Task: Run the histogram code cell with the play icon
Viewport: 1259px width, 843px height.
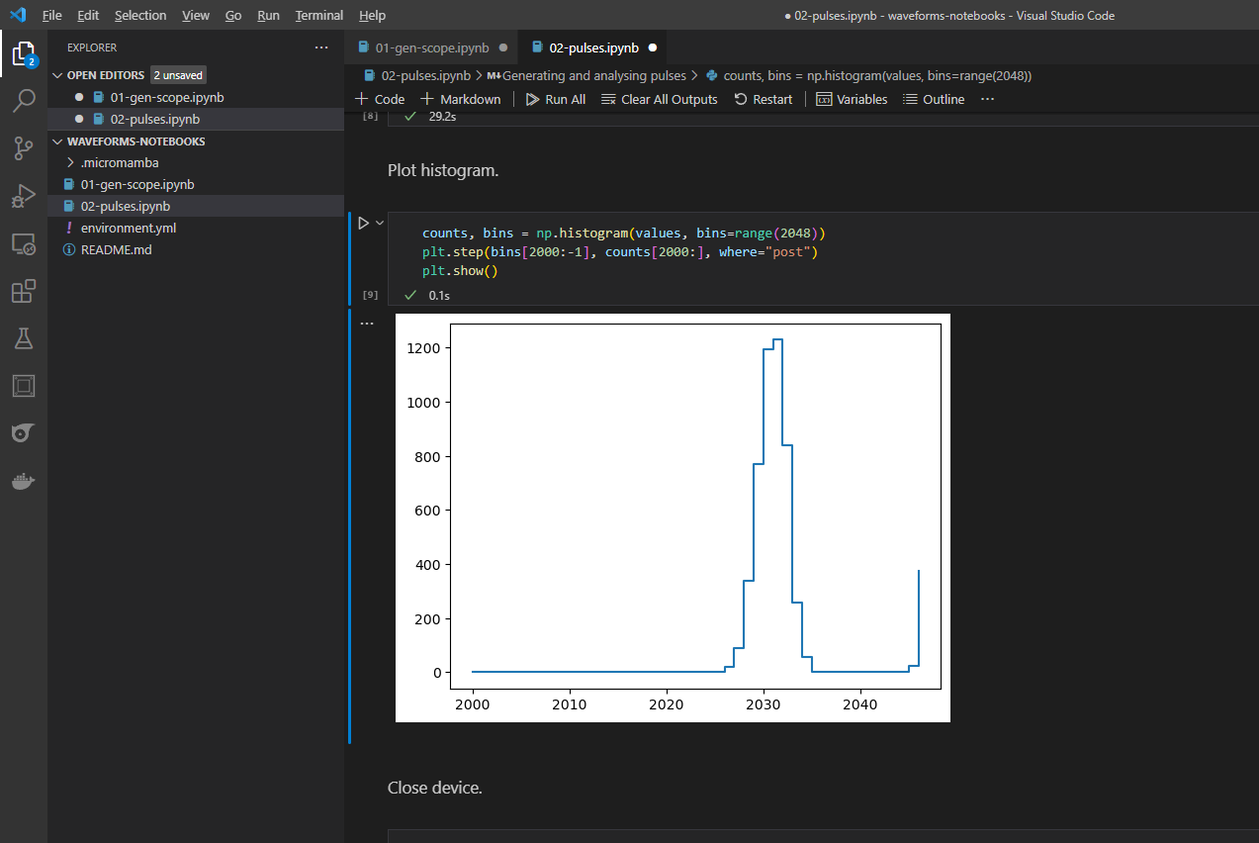Action: pos(363,222)
